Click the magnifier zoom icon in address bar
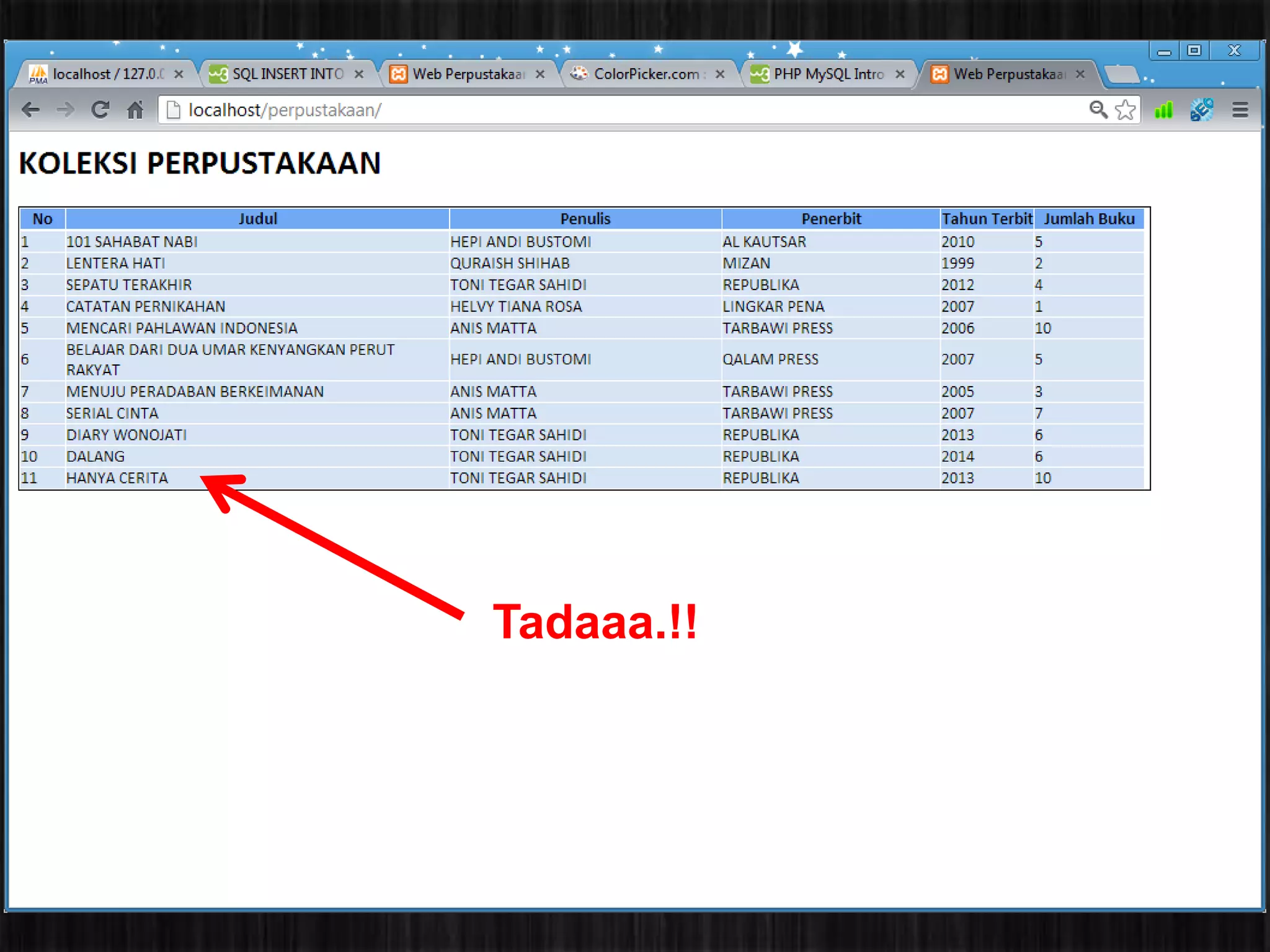The width and height of the screenshot is (1270, 952). point(1098,110)
